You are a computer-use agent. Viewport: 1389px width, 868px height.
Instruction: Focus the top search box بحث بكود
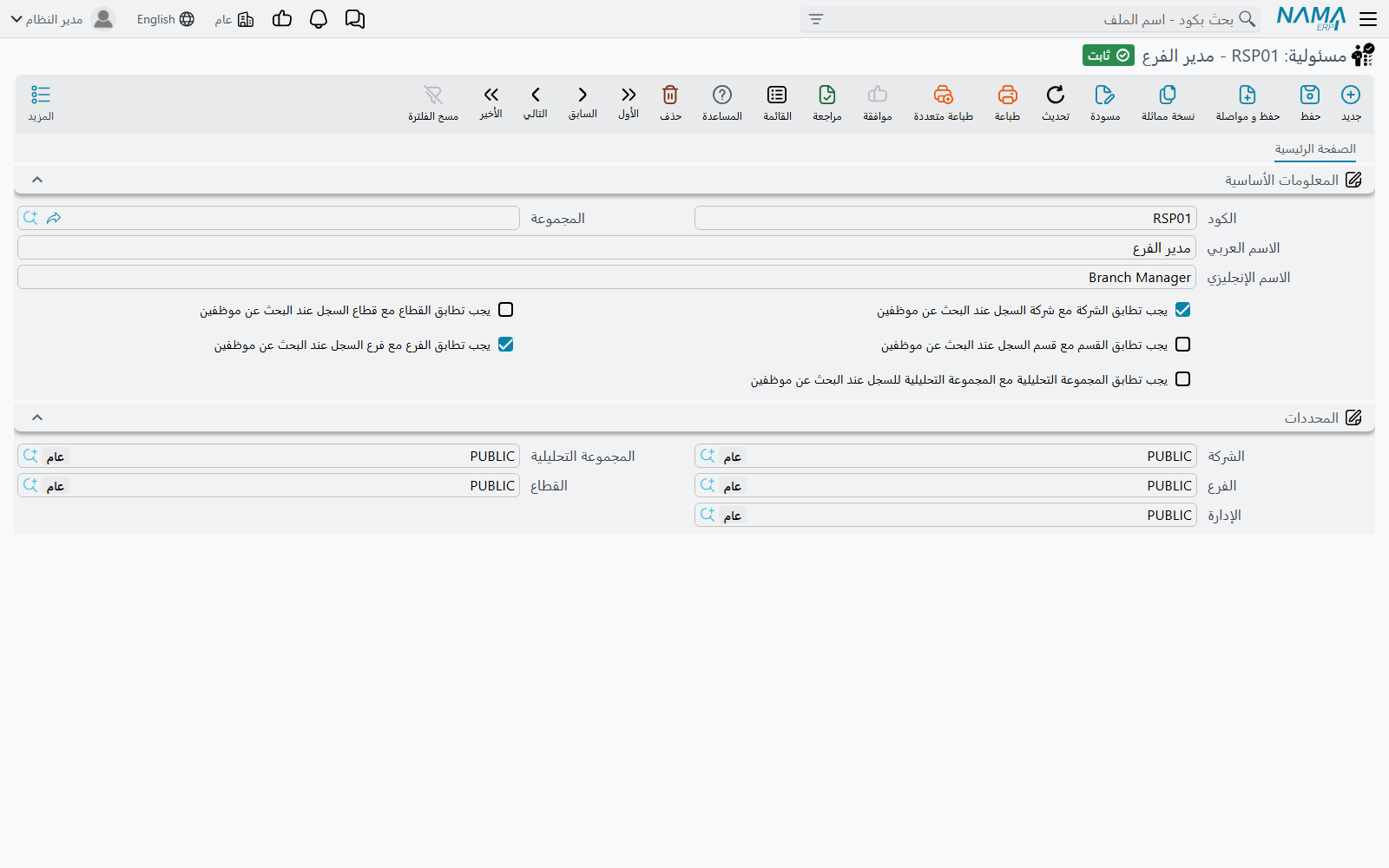[1030, 19]
